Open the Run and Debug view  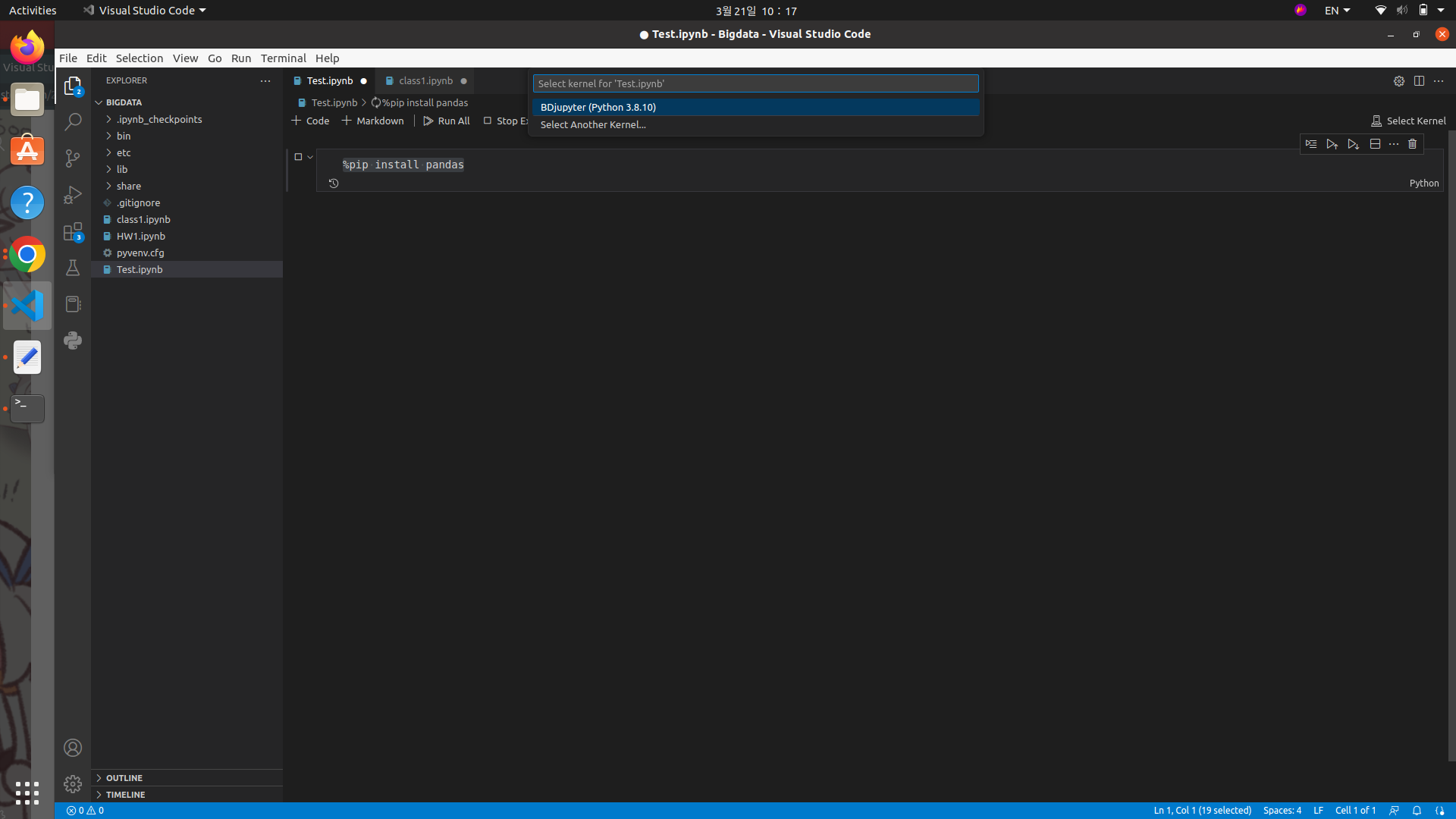click(73, 195)
